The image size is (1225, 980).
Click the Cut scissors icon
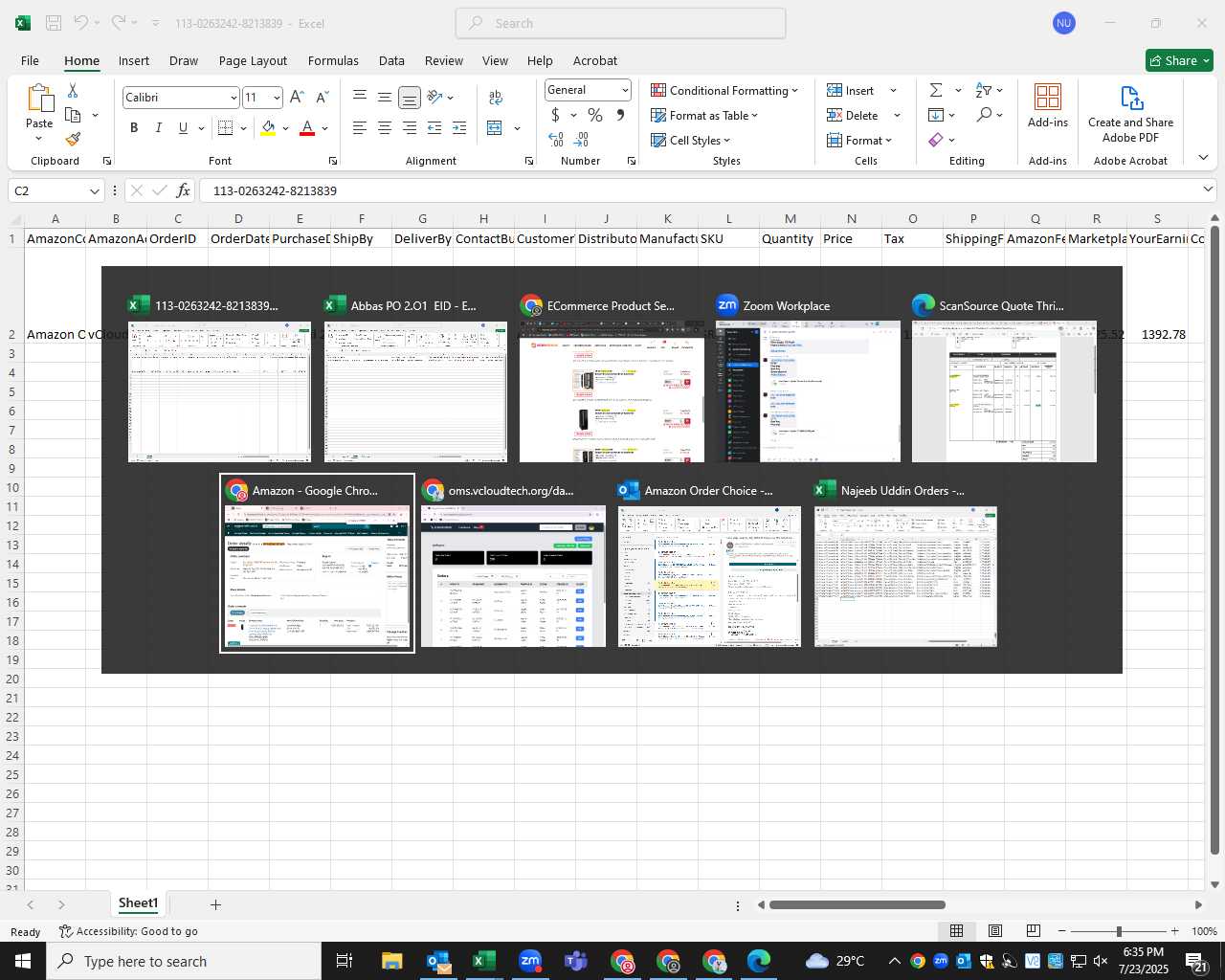point(73,90)
